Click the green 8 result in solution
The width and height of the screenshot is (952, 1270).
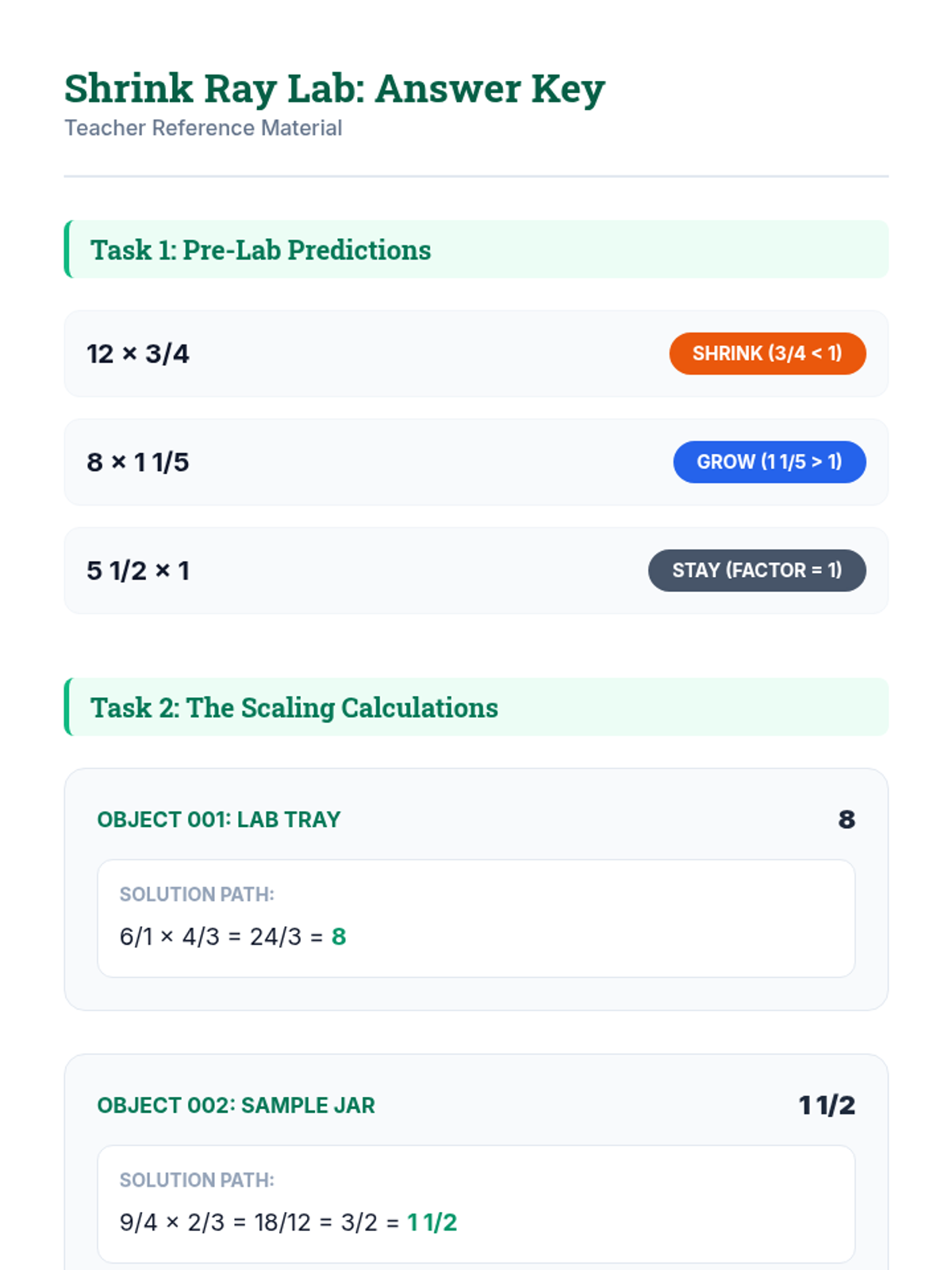(x=339, y=937)
